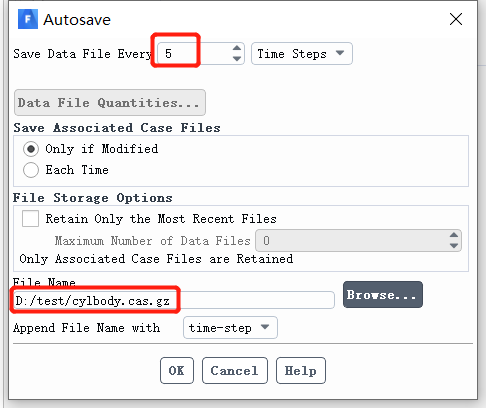Screen dimensions: 486x408
Task: Click the File Name path field
Action: [x=174, y=300]
